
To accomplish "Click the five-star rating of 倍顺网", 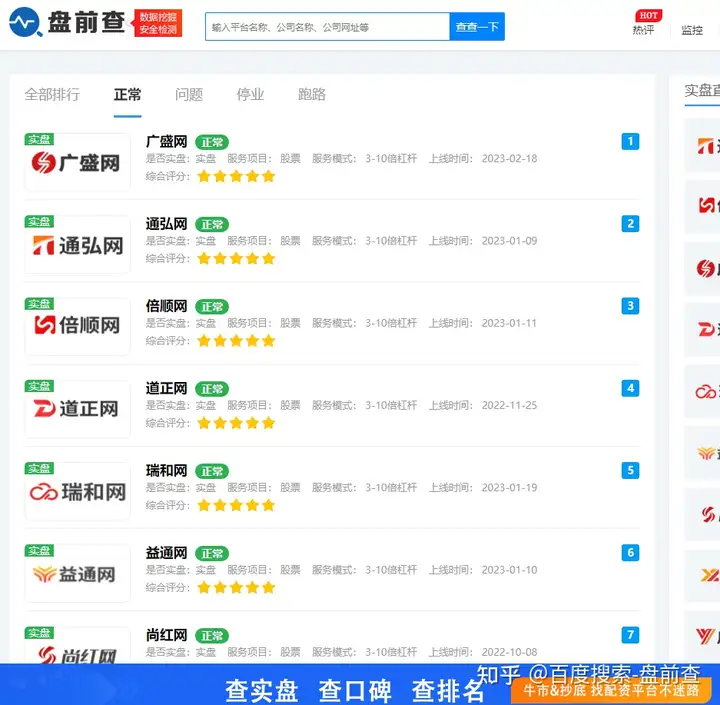I will click(x=236, y=341).
